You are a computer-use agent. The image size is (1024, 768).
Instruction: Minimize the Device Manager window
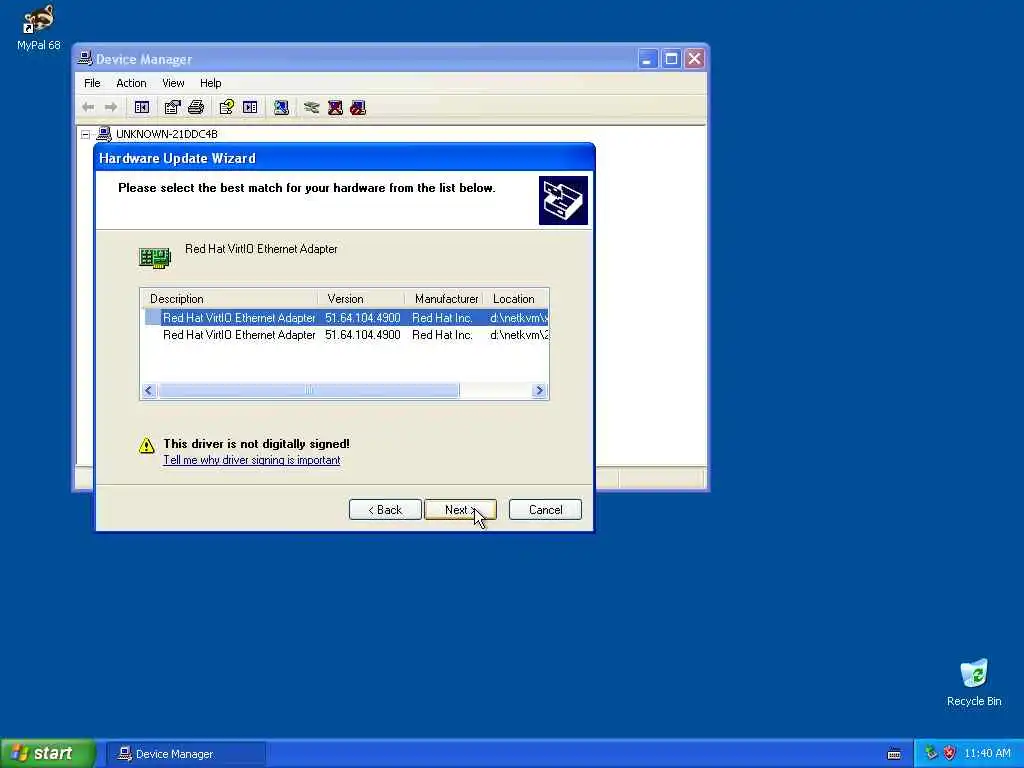(648, 59)
